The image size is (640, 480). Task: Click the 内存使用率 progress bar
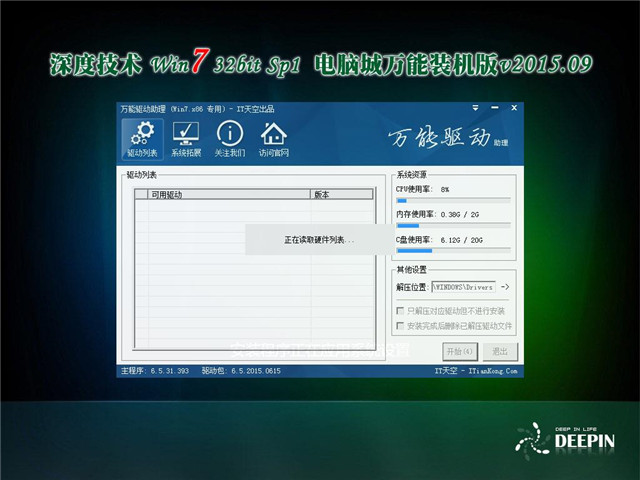tap(453, 226)
